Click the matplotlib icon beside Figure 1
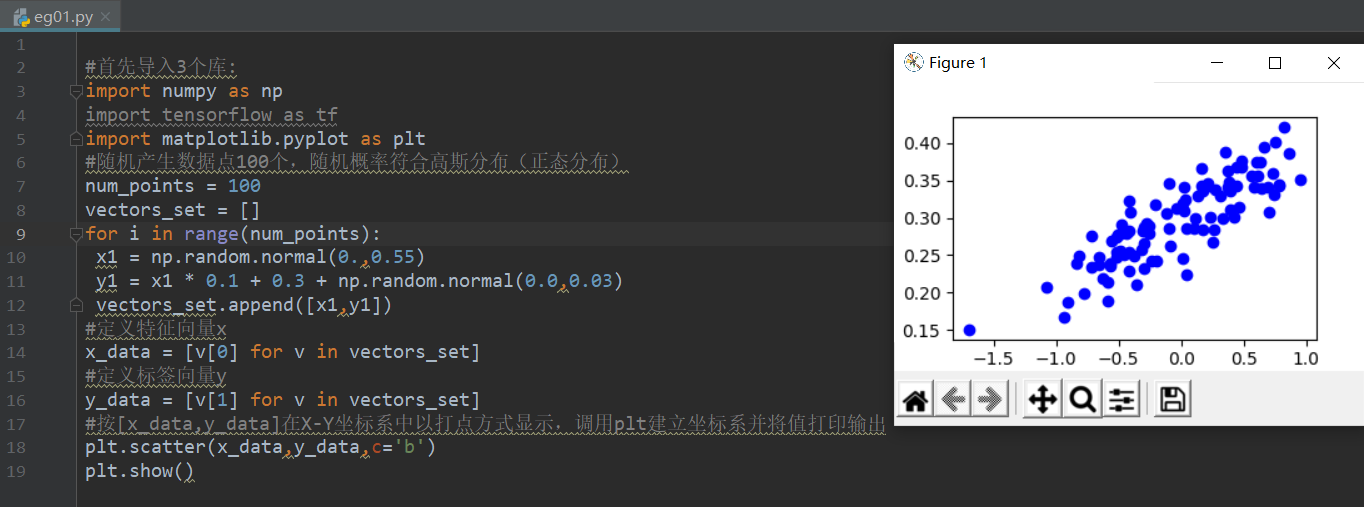The image size is (1364, 507). (x=913, y=63)
